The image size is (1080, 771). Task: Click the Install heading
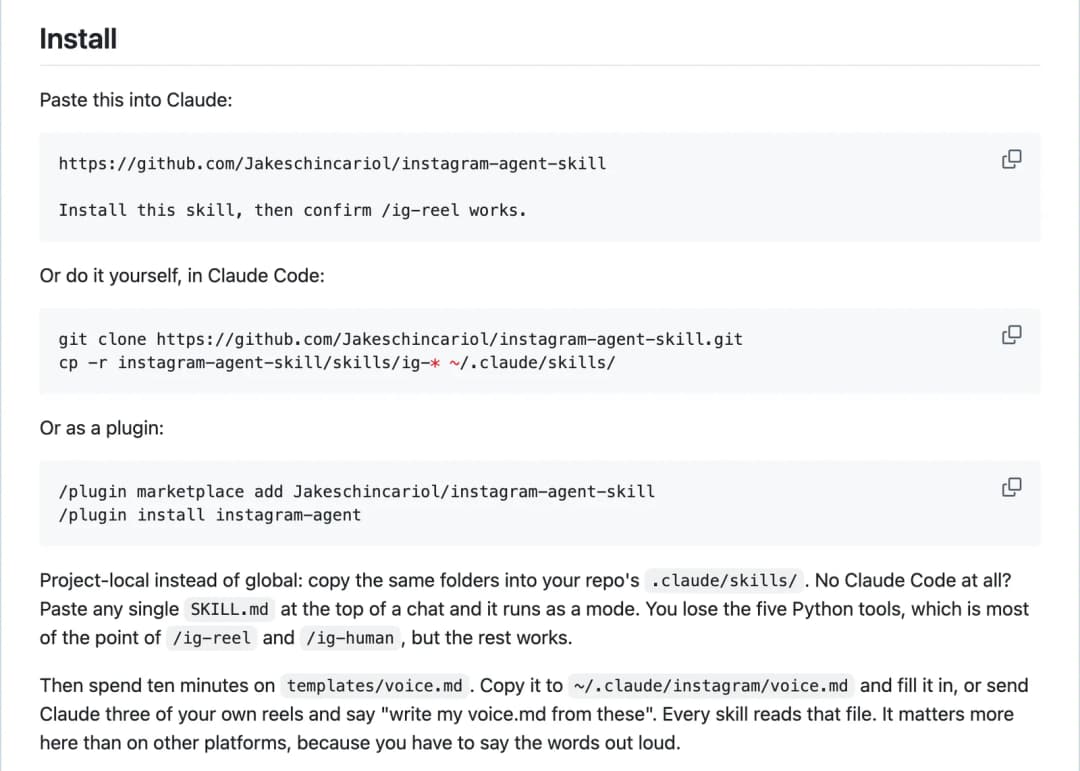point(78,39)
